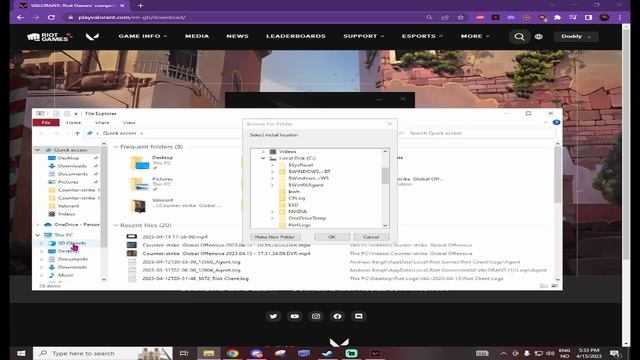640x360 pixels.
Task: Open the MORE dropdown
Action: (x=475, y=36)
